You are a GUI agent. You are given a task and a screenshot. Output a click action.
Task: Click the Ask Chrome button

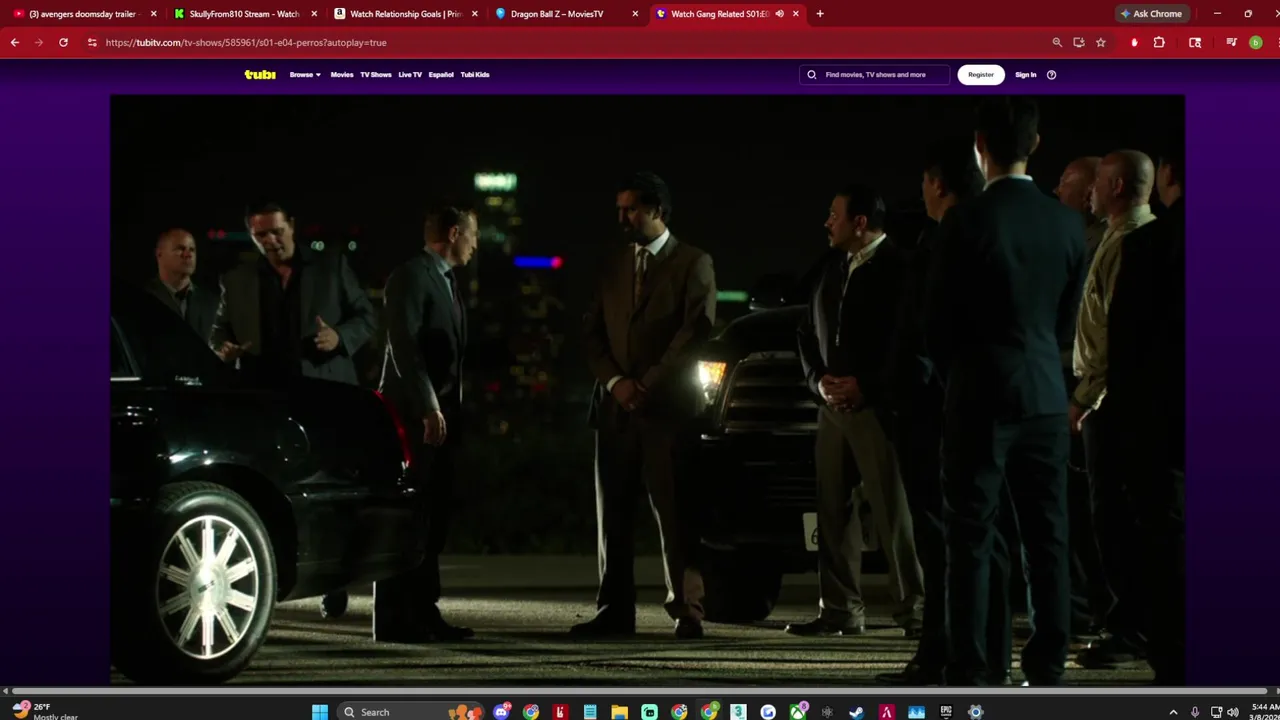coord(1151,14)
